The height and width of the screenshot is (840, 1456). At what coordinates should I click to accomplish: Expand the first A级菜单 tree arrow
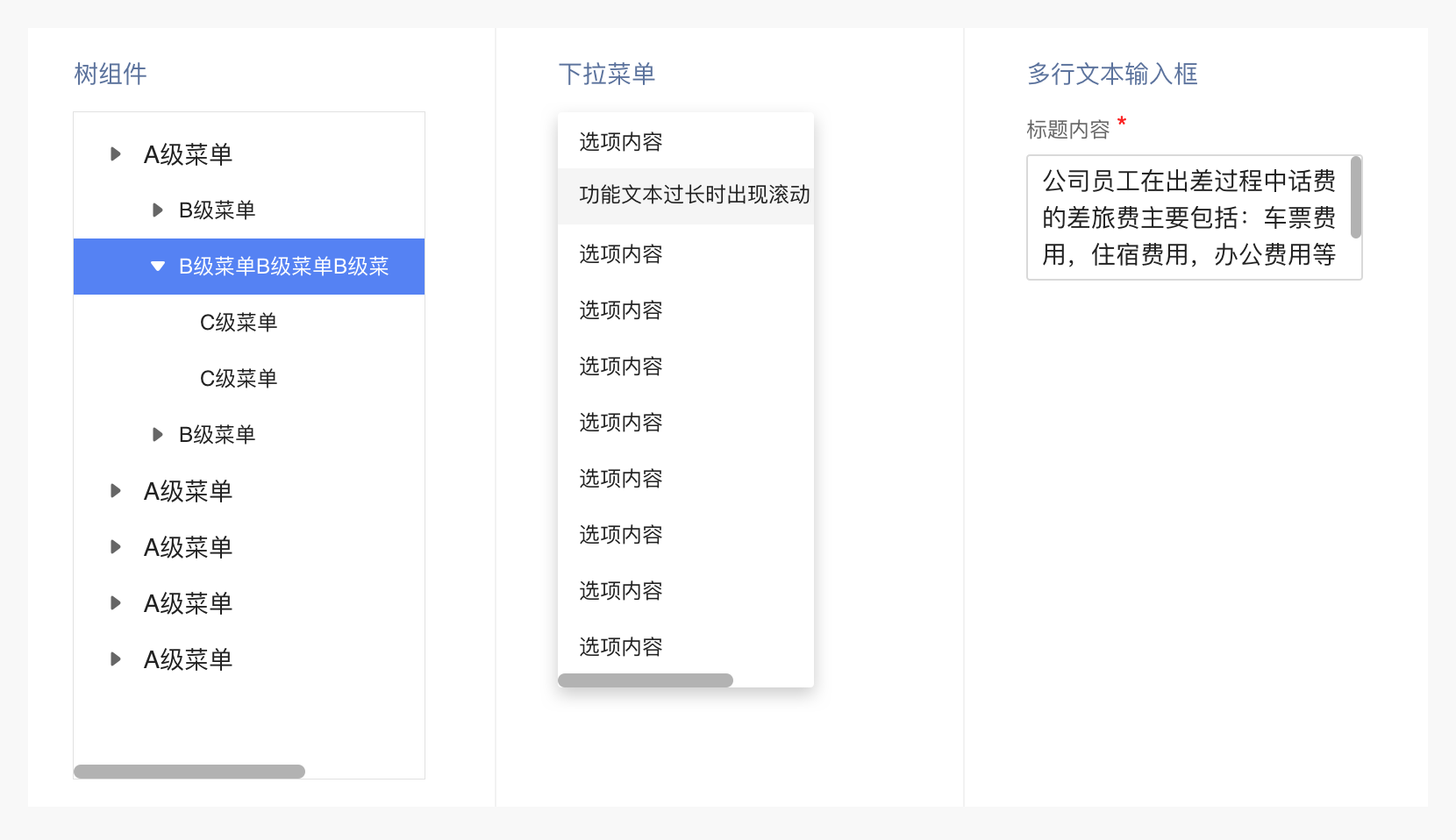(115, 154)
